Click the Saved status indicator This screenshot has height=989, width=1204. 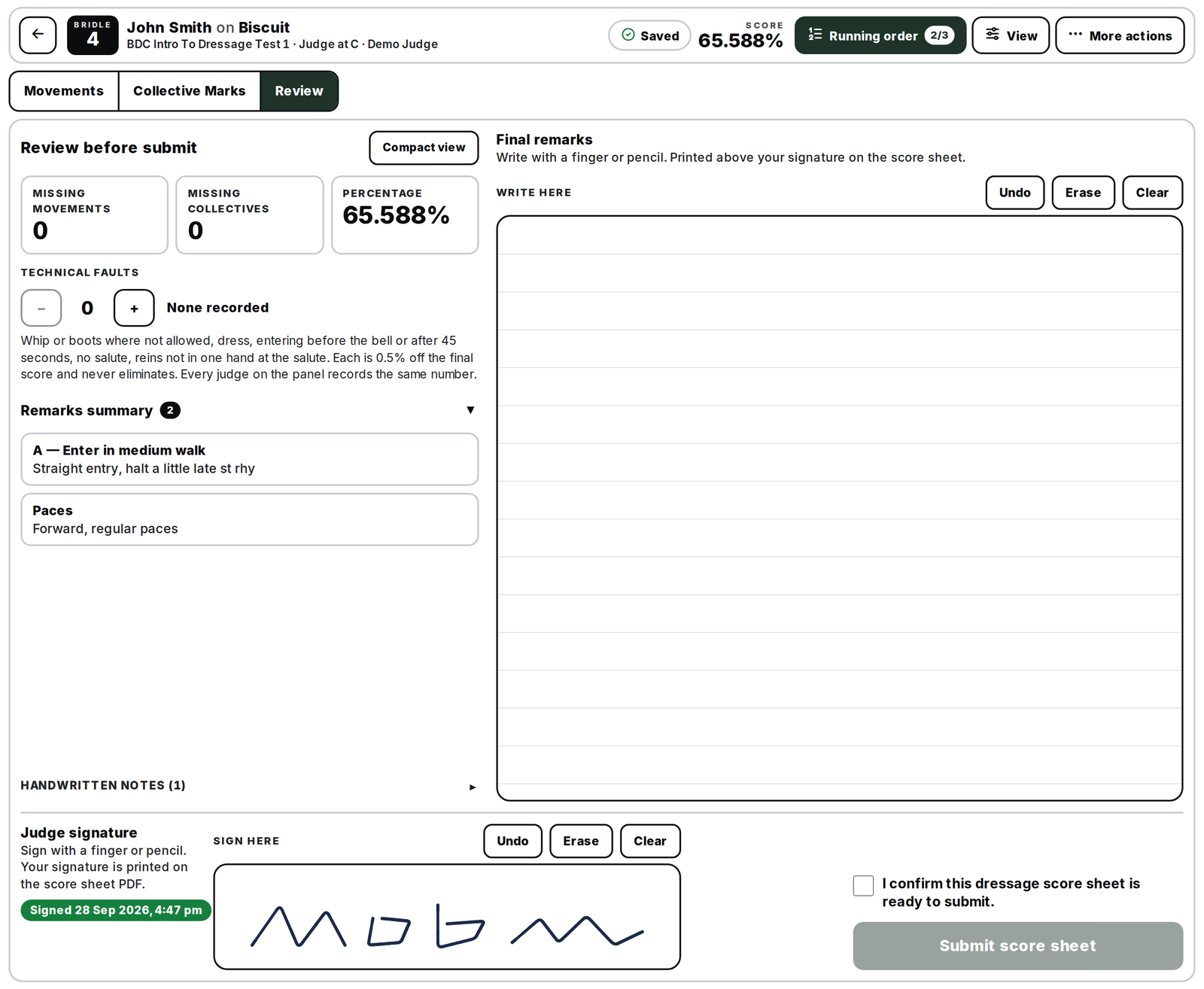point(649,35)
